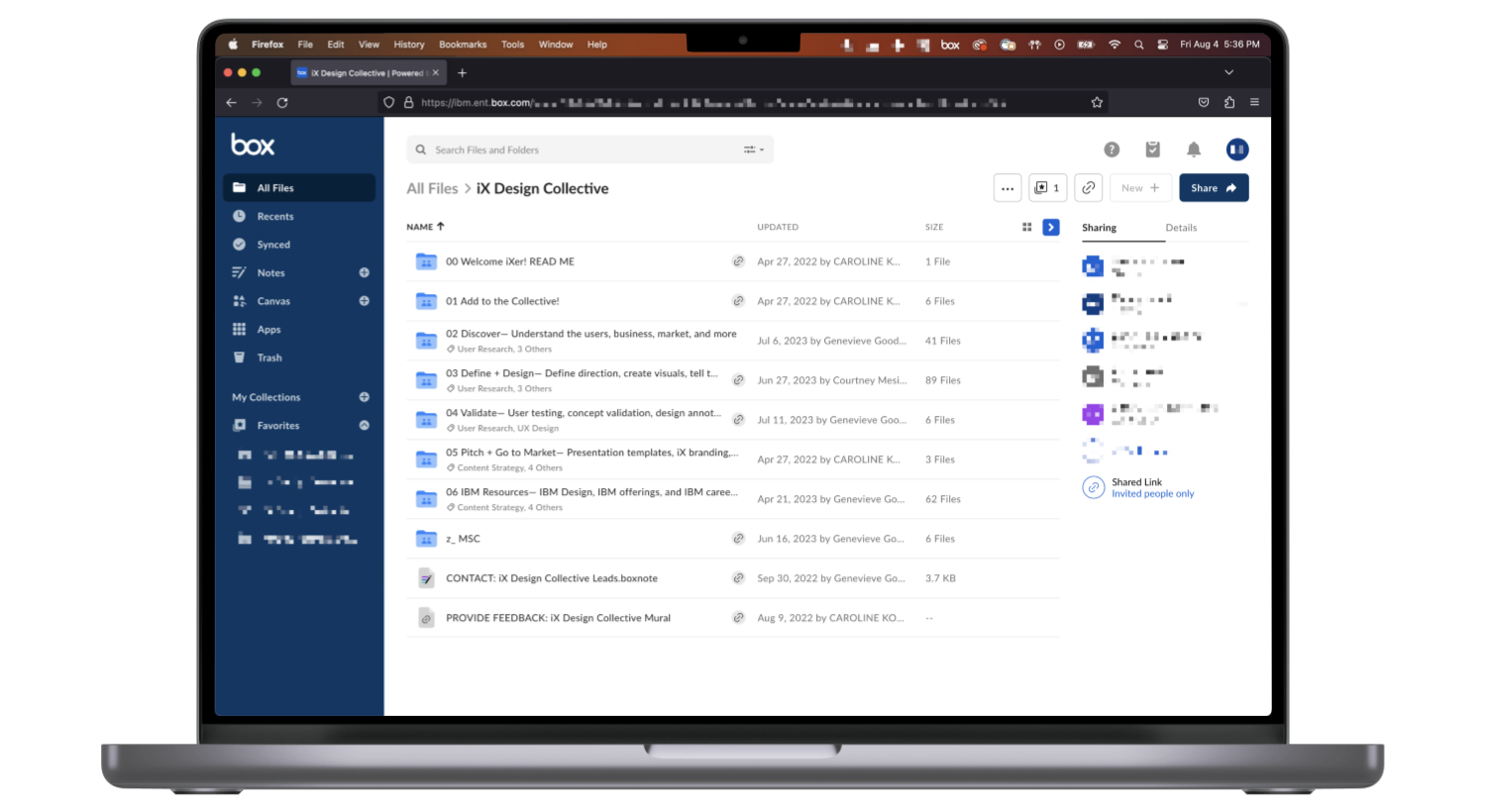The width and height of the screenshot is (1486, 812).
Task: Click shared link icon on 03 Define row
Action: 738,380
